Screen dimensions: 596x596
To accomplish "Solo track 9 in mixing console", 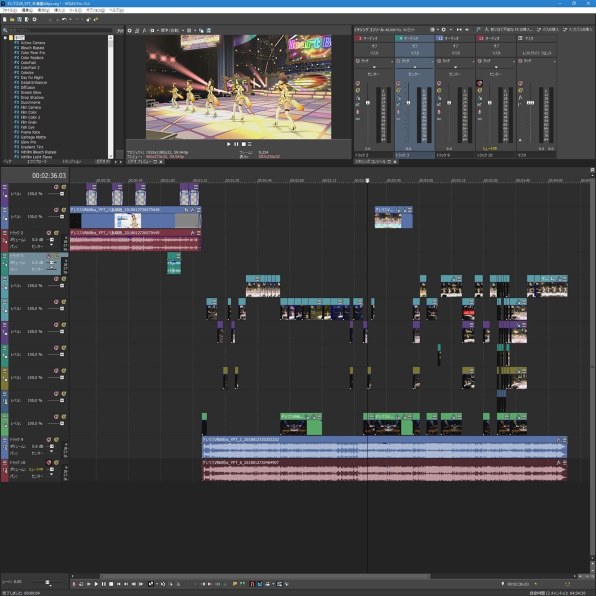I will point(439,90).
